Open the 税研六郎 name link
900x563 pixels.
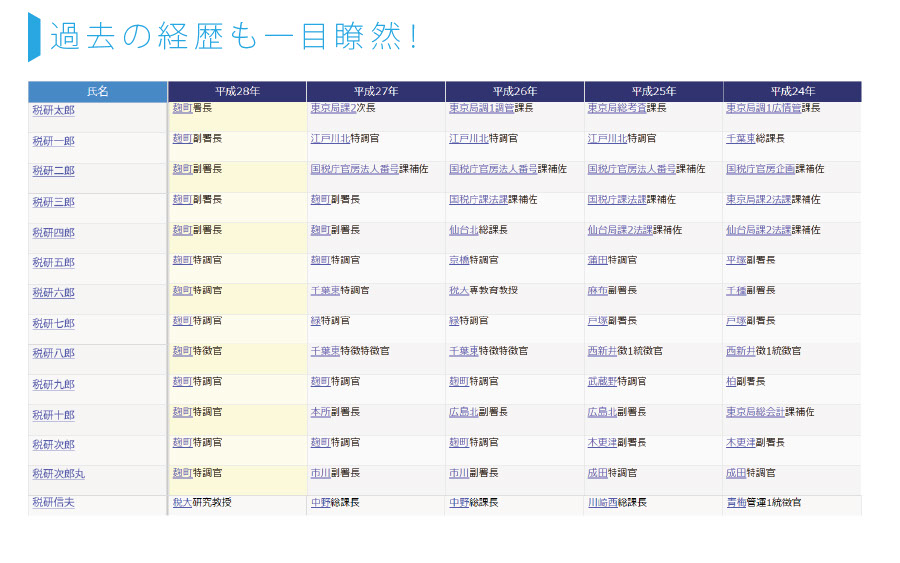coord(53,293)
